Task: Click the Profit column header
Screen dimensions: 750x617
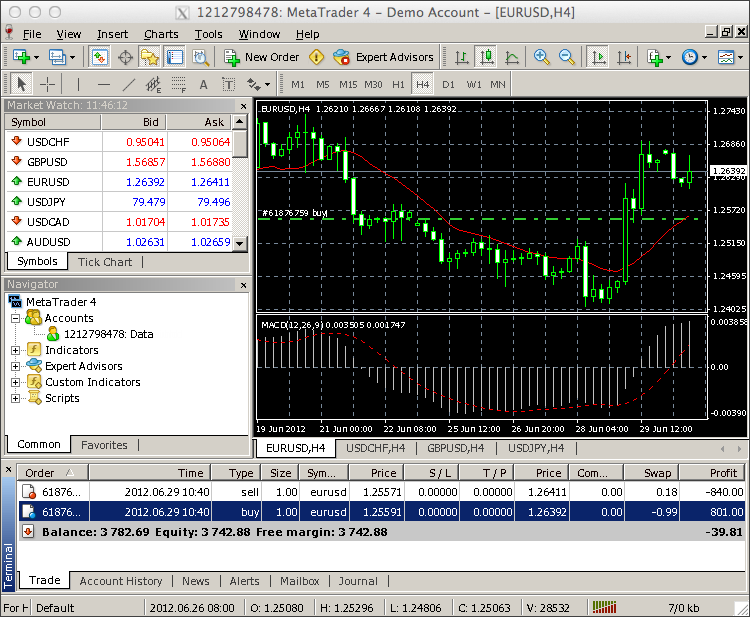Action: point(712,473)
